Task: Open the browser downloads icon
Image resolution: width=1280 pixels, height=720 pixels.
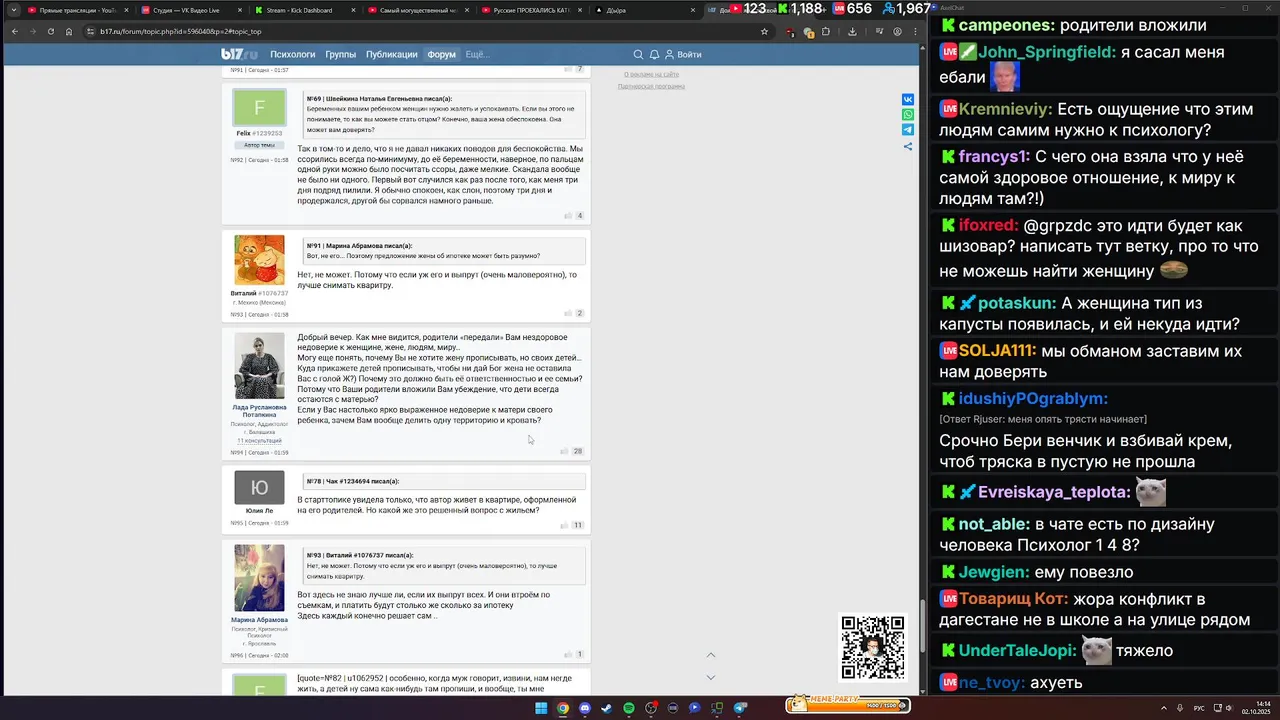Action: [851, 31]
